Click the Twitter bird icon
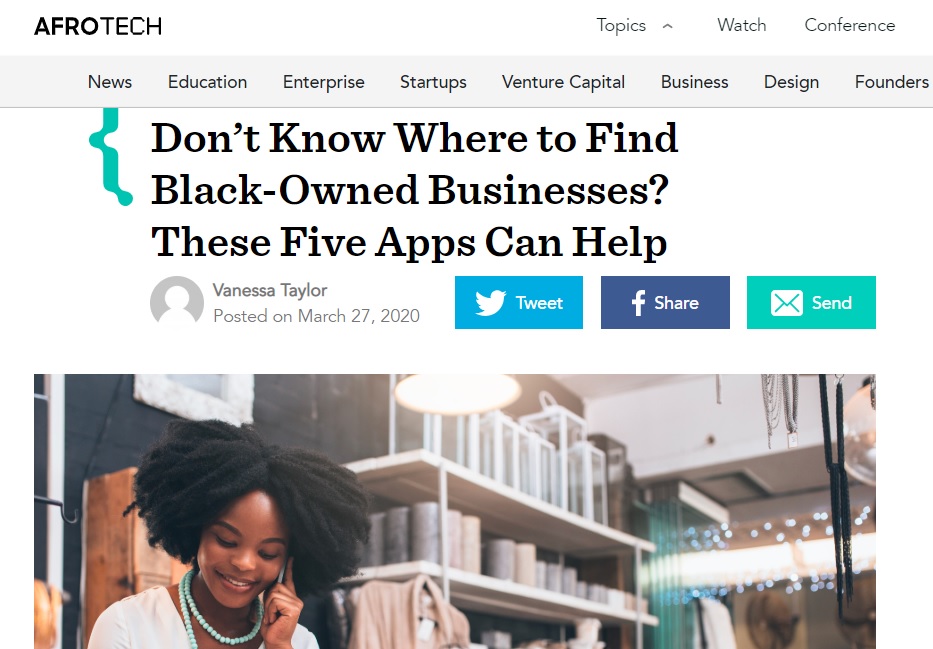933x649 pixels. coord(490,303)
